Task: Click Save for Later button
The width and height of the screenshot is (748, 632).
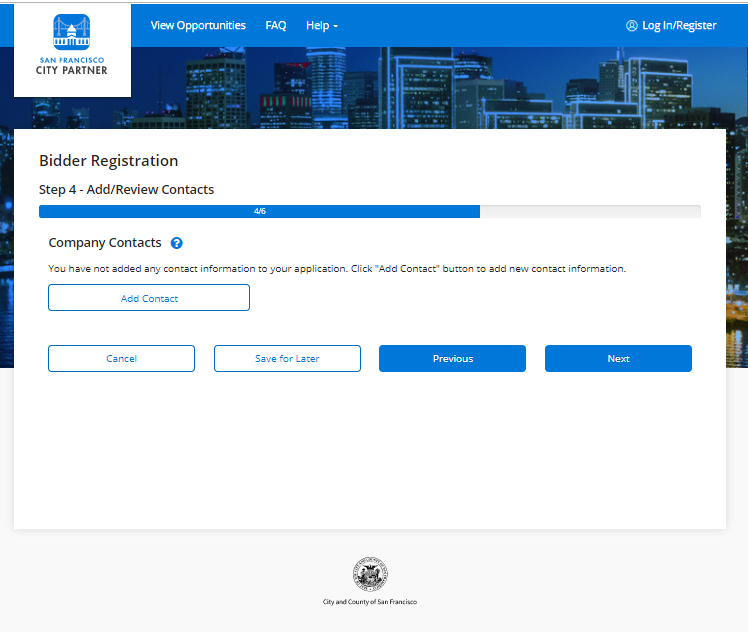Action: click(287, 359)
